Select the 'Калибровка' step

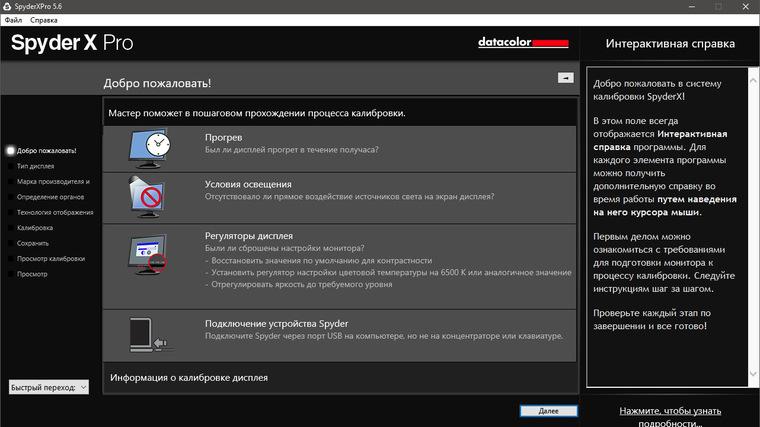35,228
